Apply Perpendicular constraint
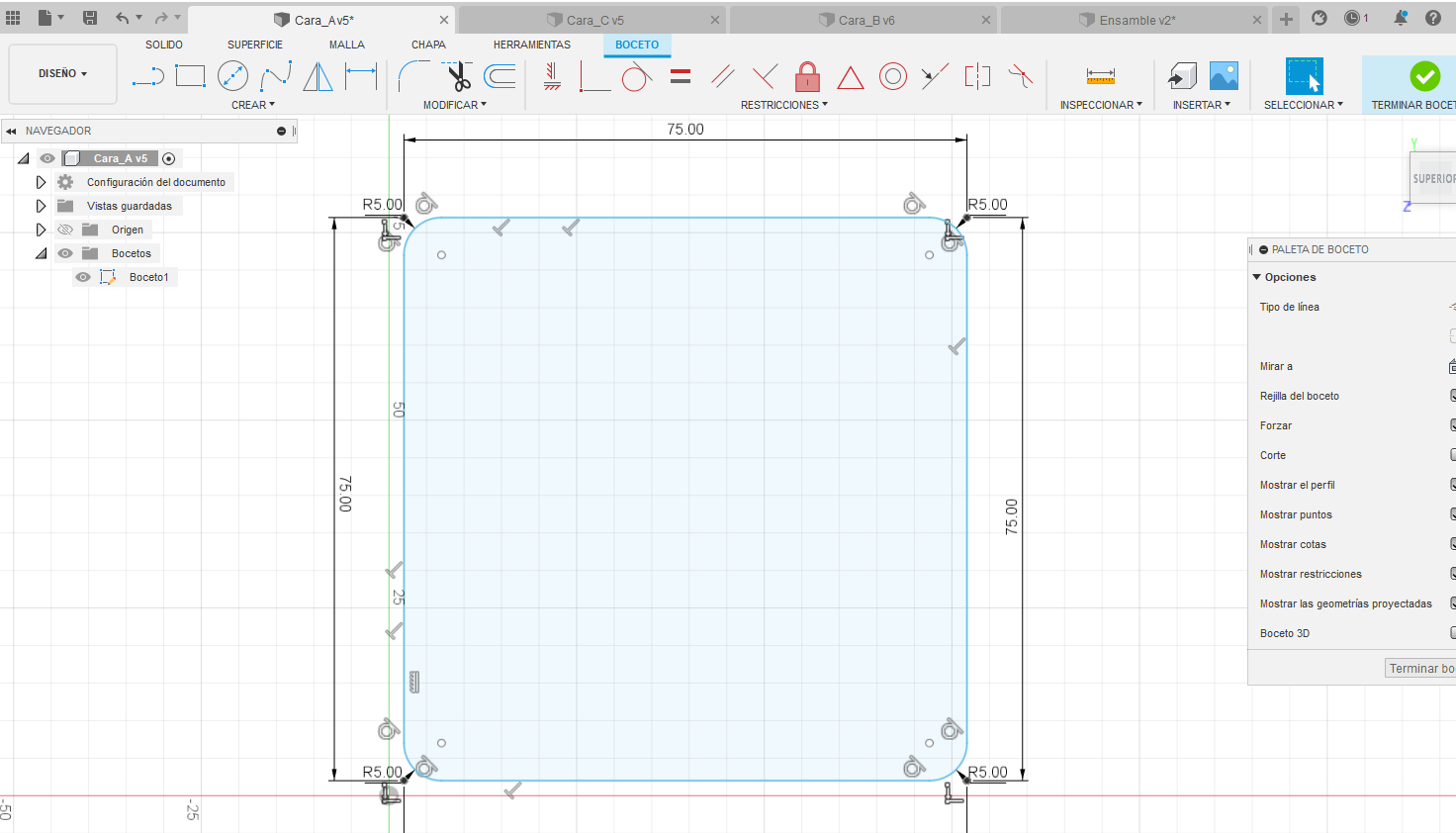The image size is (1456, 833). tap(765, 76)
